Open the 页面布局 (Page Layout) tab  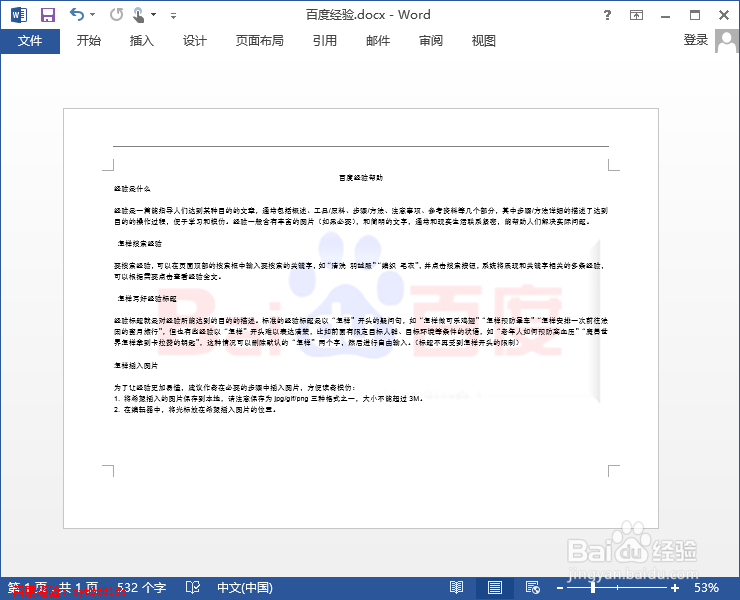[x=260, y=41]
